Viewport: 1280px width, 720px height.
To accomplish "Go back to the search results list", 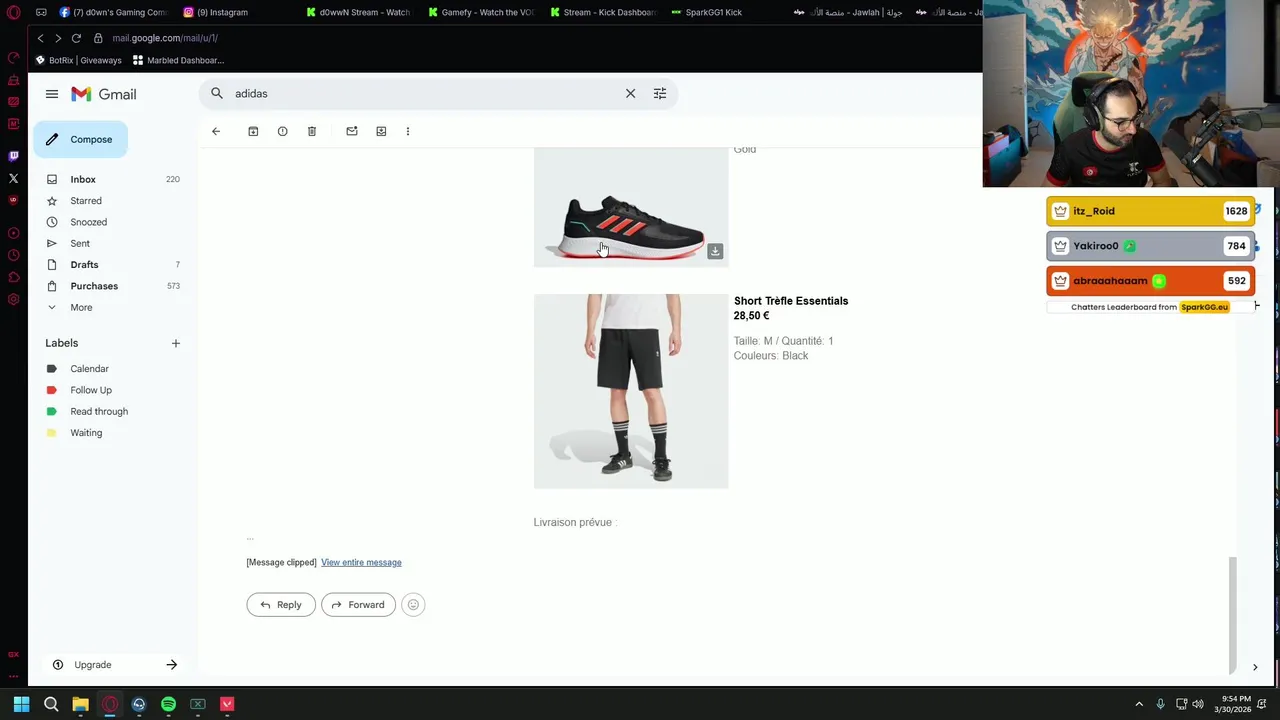I will [x=216, y=131].
